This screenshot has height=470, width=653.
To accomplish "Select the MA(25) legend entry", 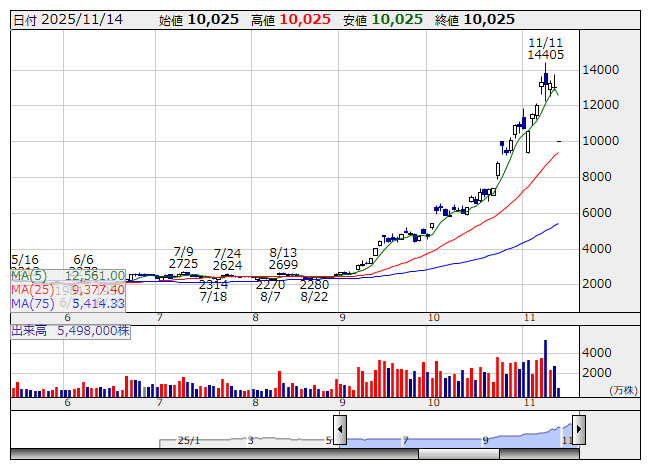I will tap(68, 289).
